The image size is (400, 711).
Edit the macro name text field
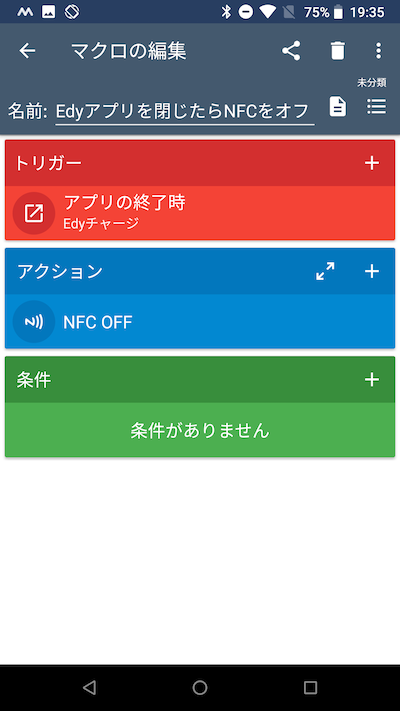pos(185,111)
